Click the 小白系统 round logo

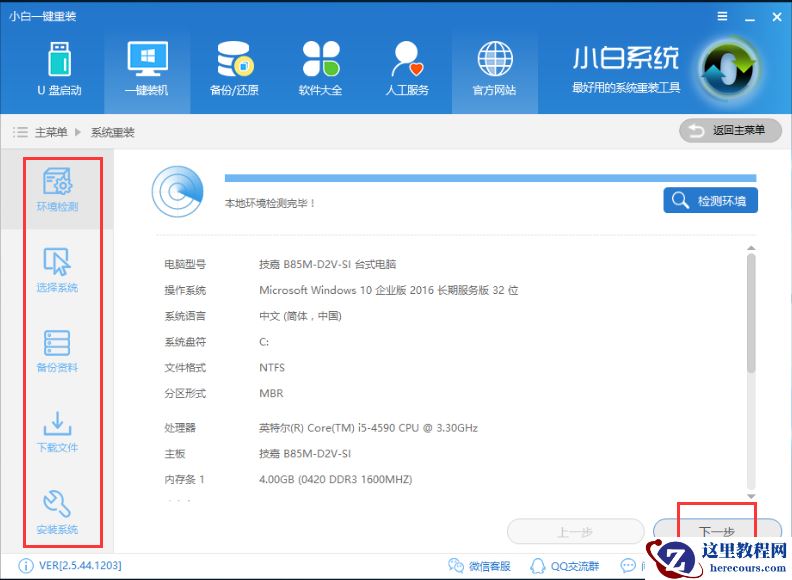tap(728, 68)
